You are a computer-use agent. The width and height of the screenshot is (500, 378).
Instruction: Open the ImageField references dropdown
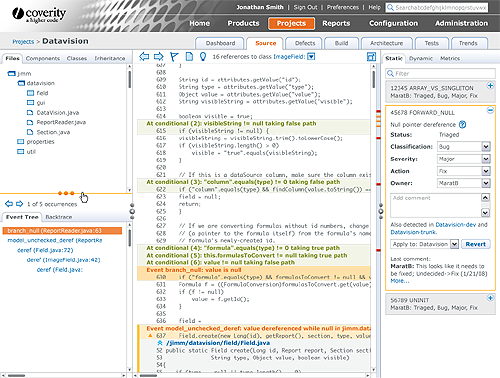(x=311, y=57)
